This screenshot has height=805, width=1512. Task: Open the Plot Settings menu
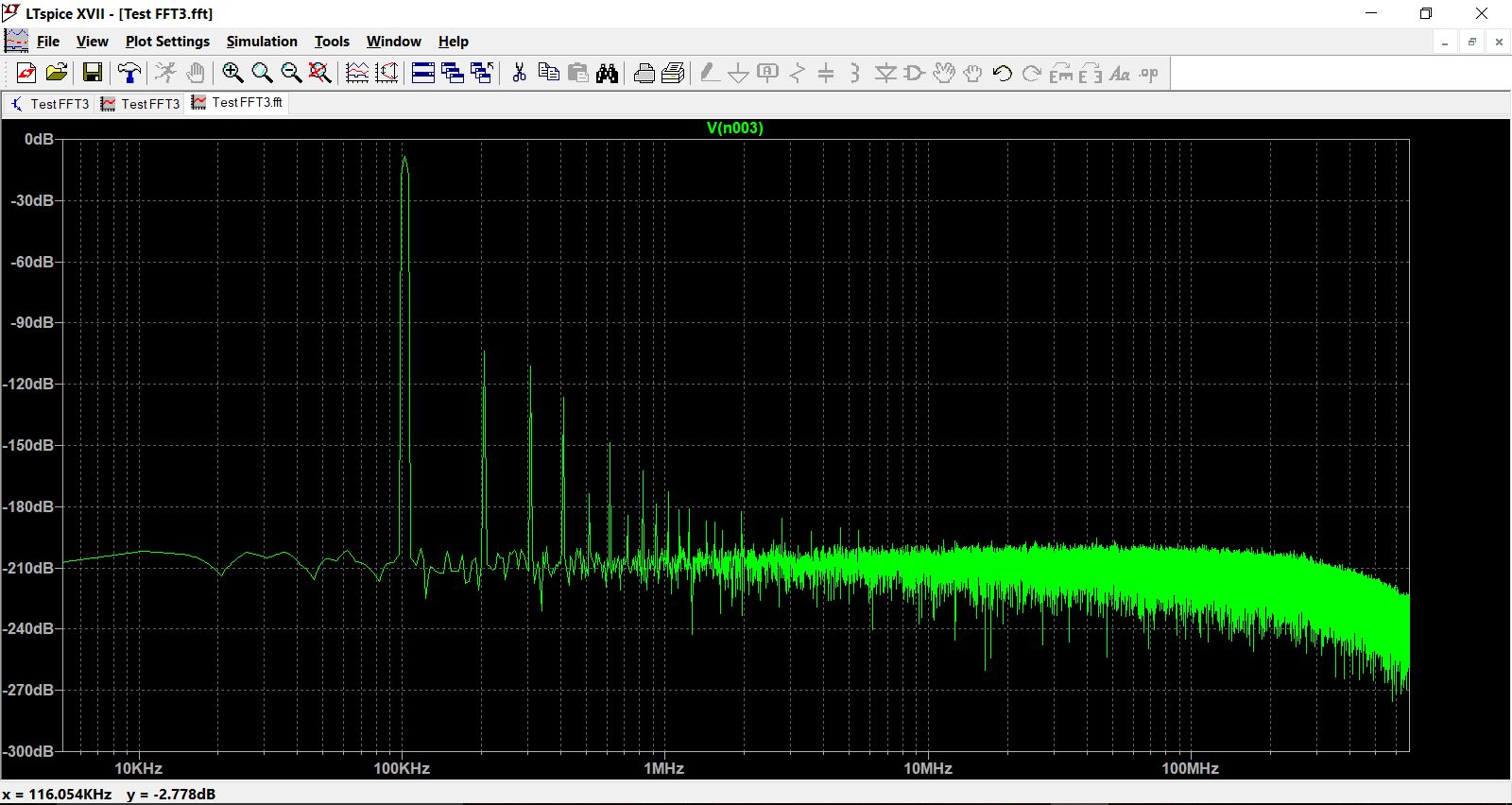(x=167, y=42)
